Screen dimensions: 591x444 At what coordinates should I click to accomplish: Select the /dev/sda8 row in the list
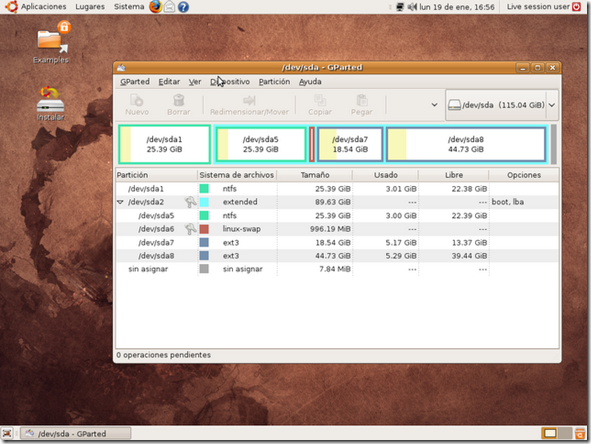(337, 256)
